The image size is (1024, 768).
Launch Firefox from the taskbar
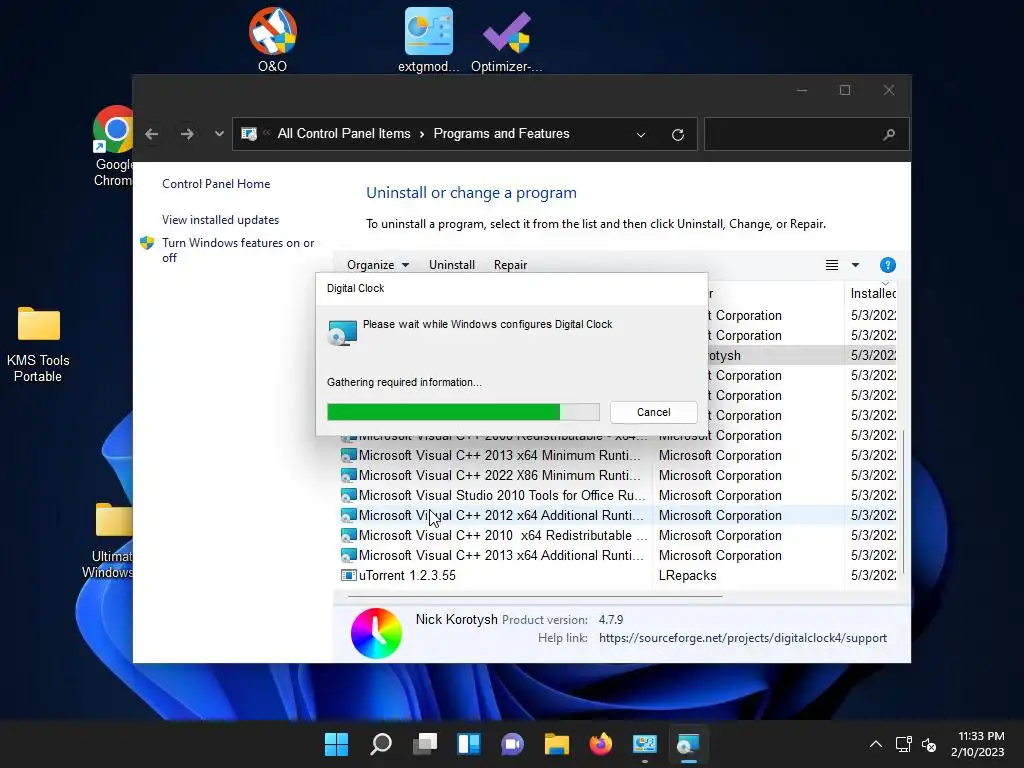point(601,744)
